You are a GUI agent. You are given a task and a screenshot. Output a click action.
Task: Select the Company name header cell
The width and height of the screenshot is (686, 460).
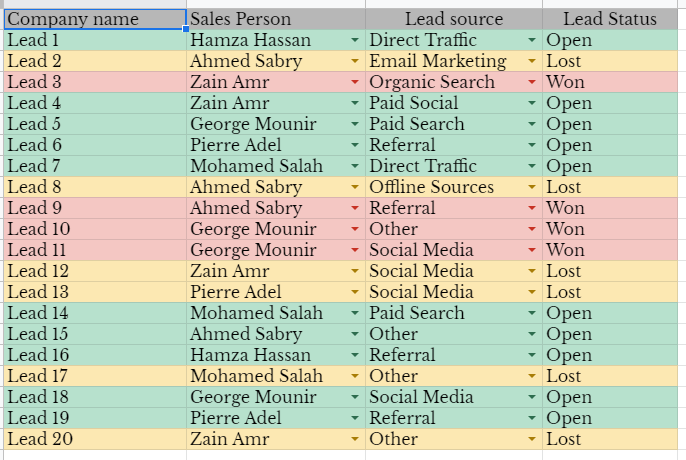coord(94,19)
